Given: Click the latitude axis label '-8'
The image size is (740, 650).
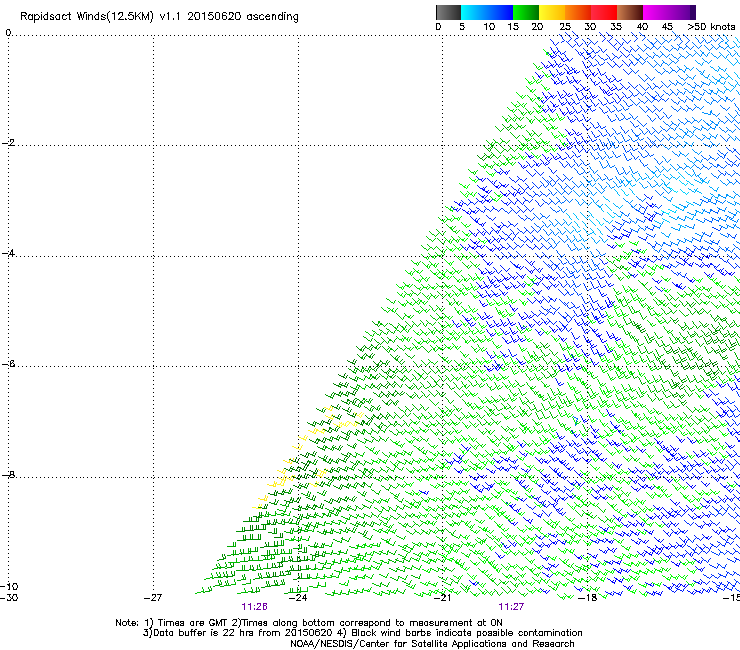Looking at the screenshot, I should 8,475.
